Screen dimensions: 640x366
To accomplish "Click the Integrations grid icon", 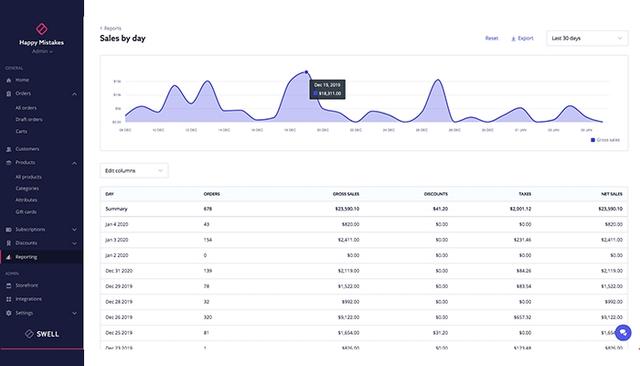I will [x=9, y=299].
